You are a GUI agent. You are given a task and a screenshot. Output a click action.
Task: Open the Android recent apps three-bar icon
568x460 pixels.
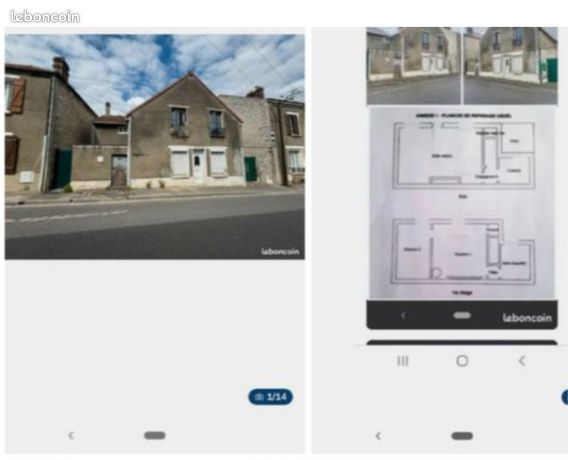point(403,361)
